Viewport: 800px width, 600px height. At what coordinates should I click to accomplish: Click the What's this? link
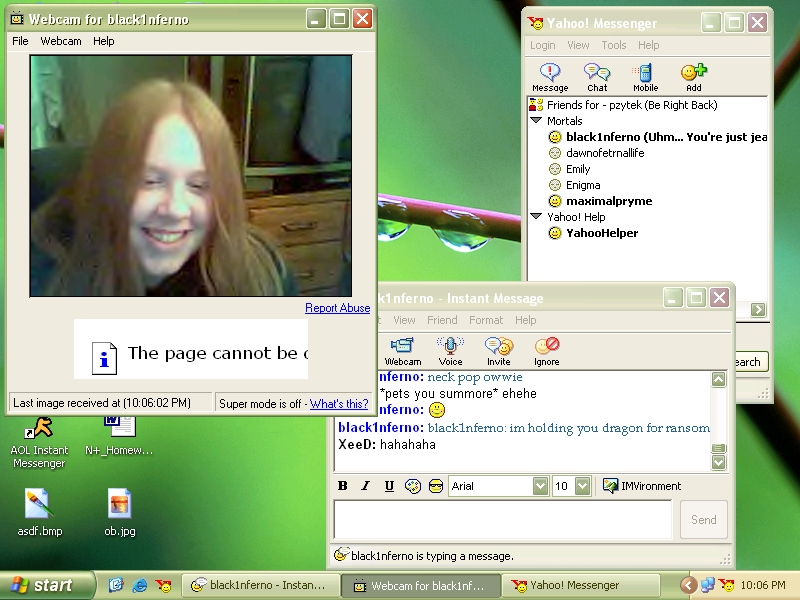339,404
